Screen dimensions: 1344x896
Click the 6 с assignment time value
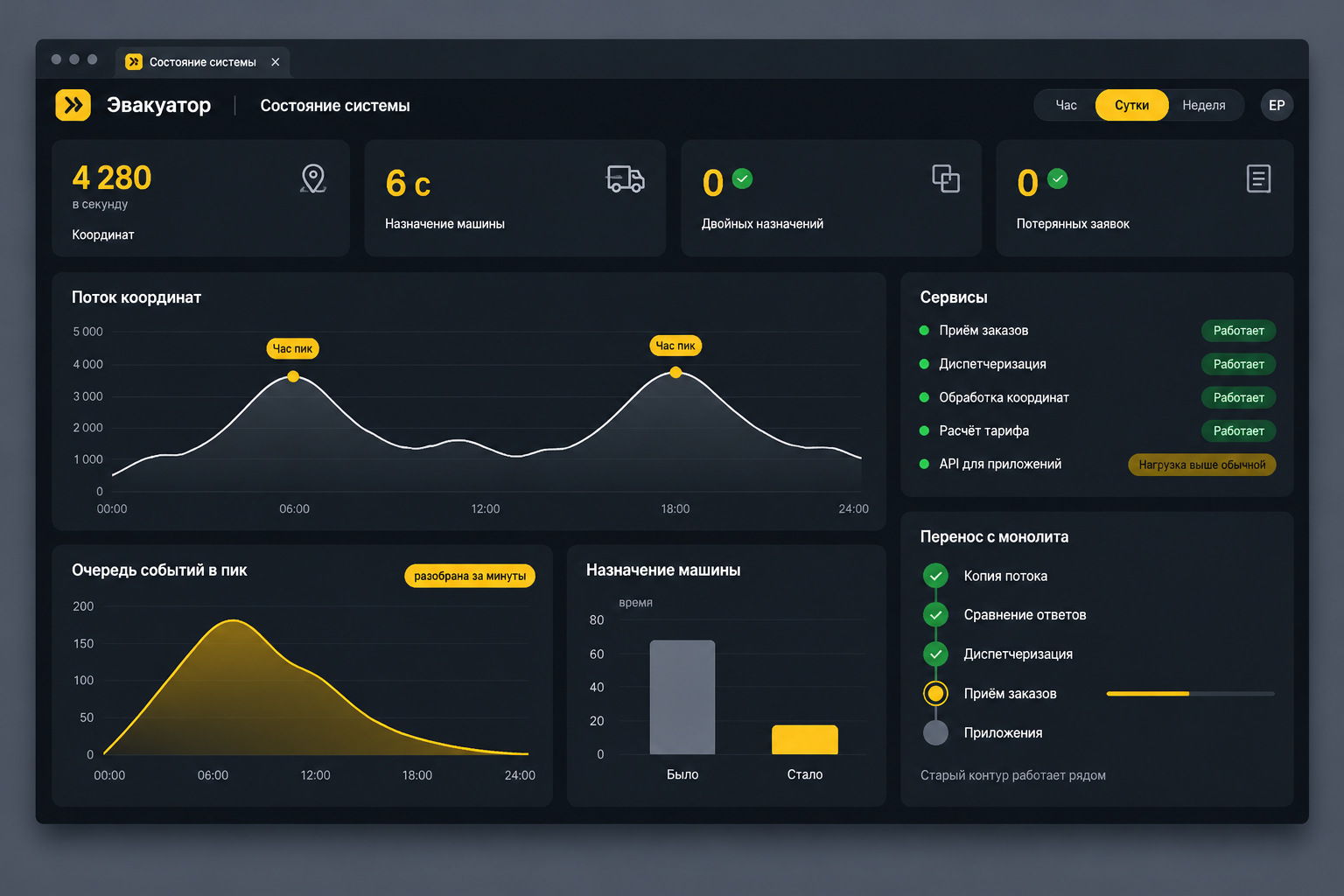pos(408,184)
